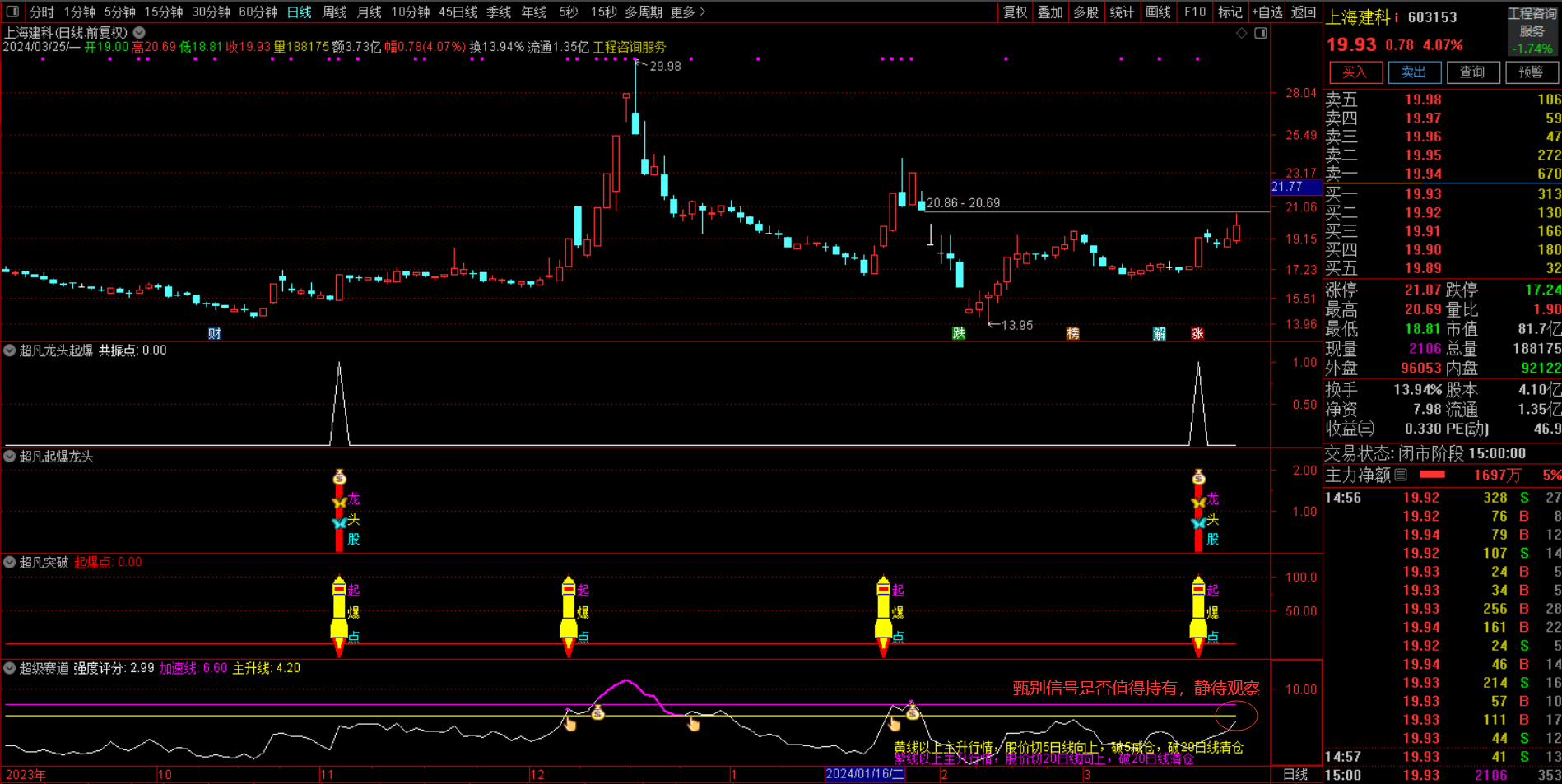This screenshot has height=784, width=1562.
Task: Click the 涨 event marker on chart
Action: (x=1197, y=333)
